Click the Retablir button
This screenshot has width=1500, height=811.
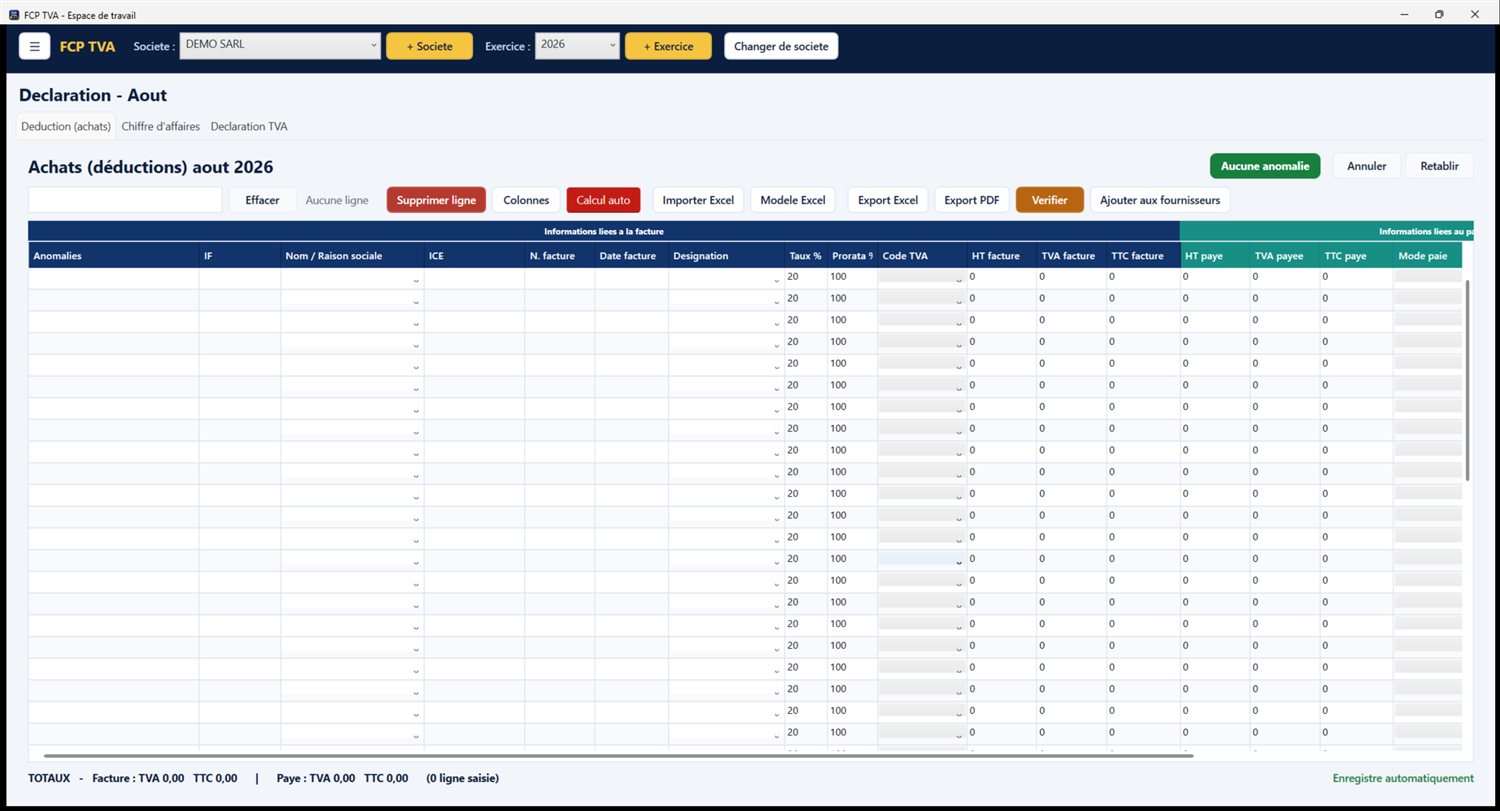1439,166
